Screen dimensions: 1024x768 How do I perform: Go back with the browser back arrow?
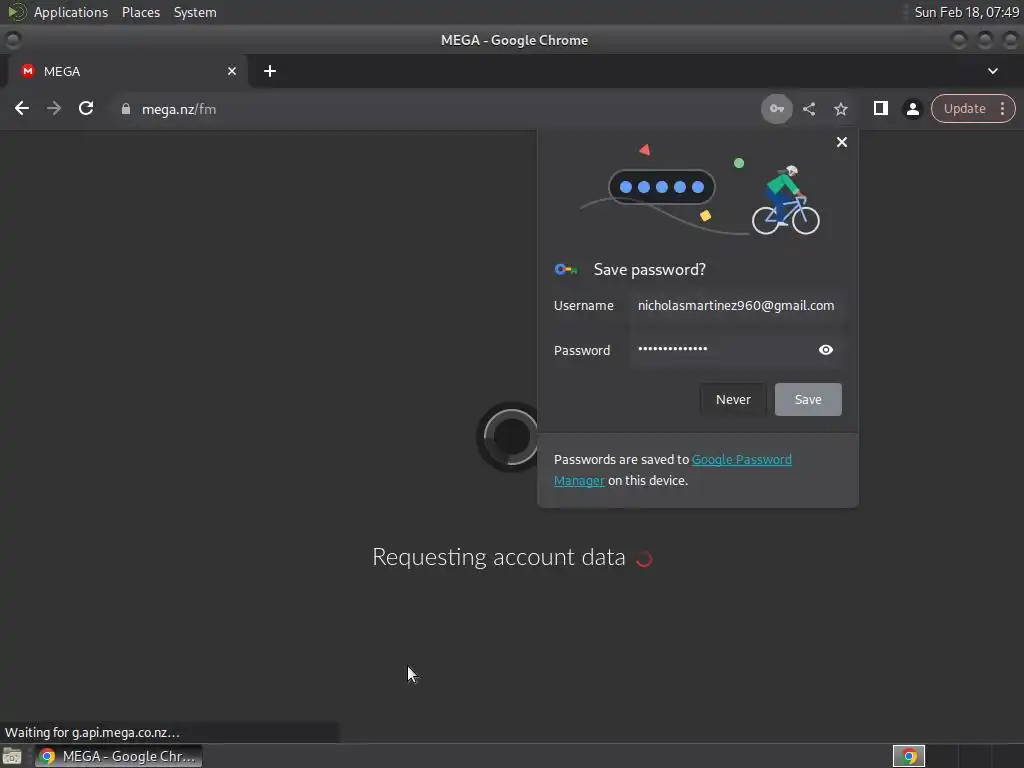tap(22, 108)
